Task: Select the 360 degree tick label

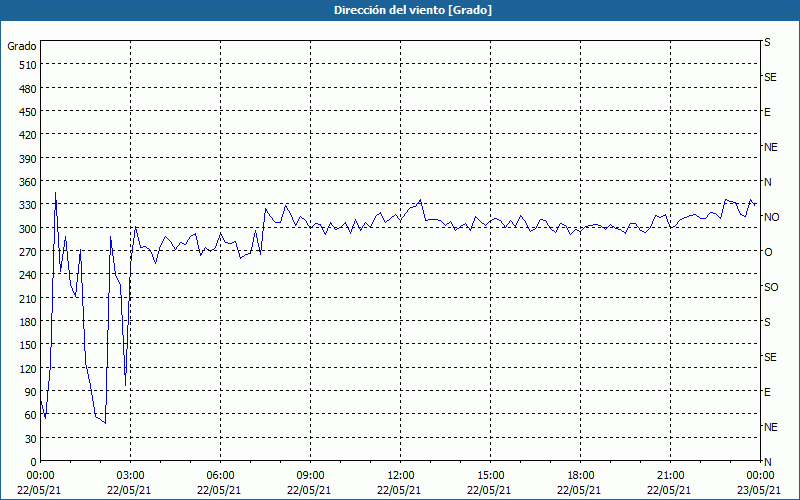Action: tap(28, 182)
